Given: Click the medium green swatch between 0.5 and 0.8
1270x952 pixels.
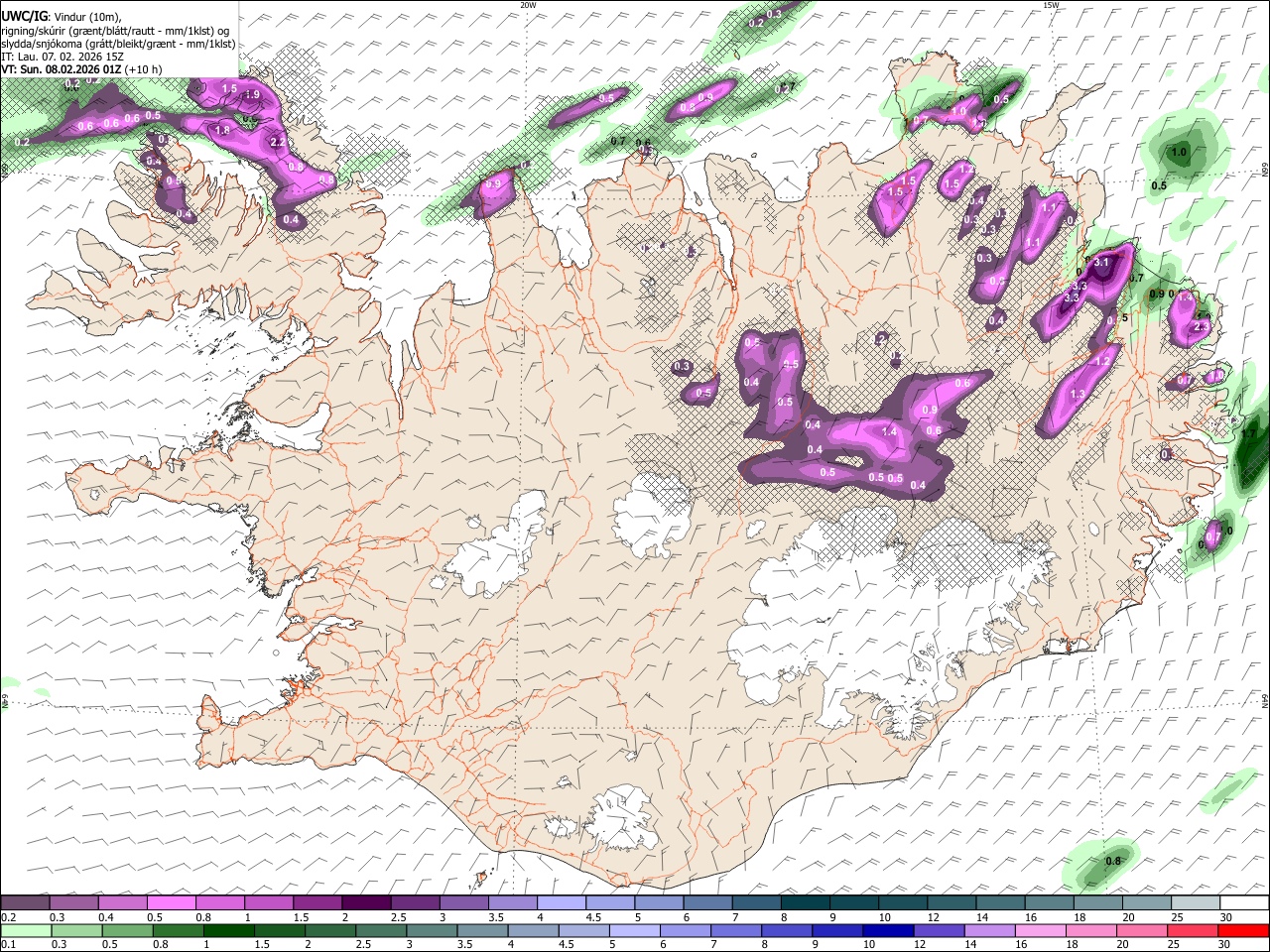Looking at the screenshot, I should tap(127, 931).
